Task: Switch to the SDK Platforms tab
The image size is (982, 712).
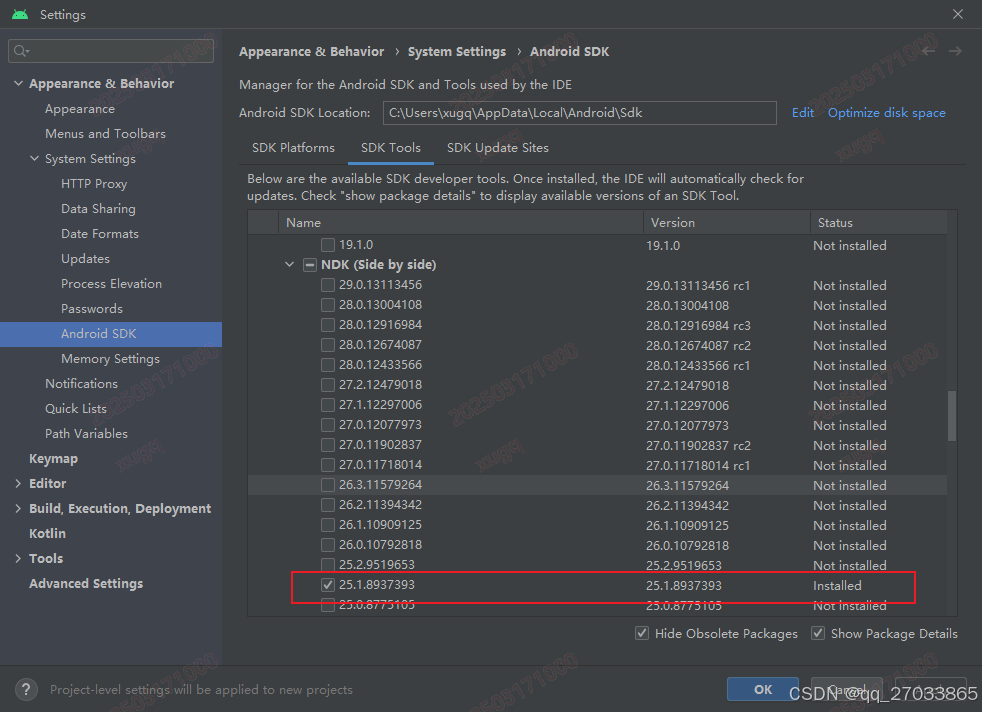Action: (292, 147)
